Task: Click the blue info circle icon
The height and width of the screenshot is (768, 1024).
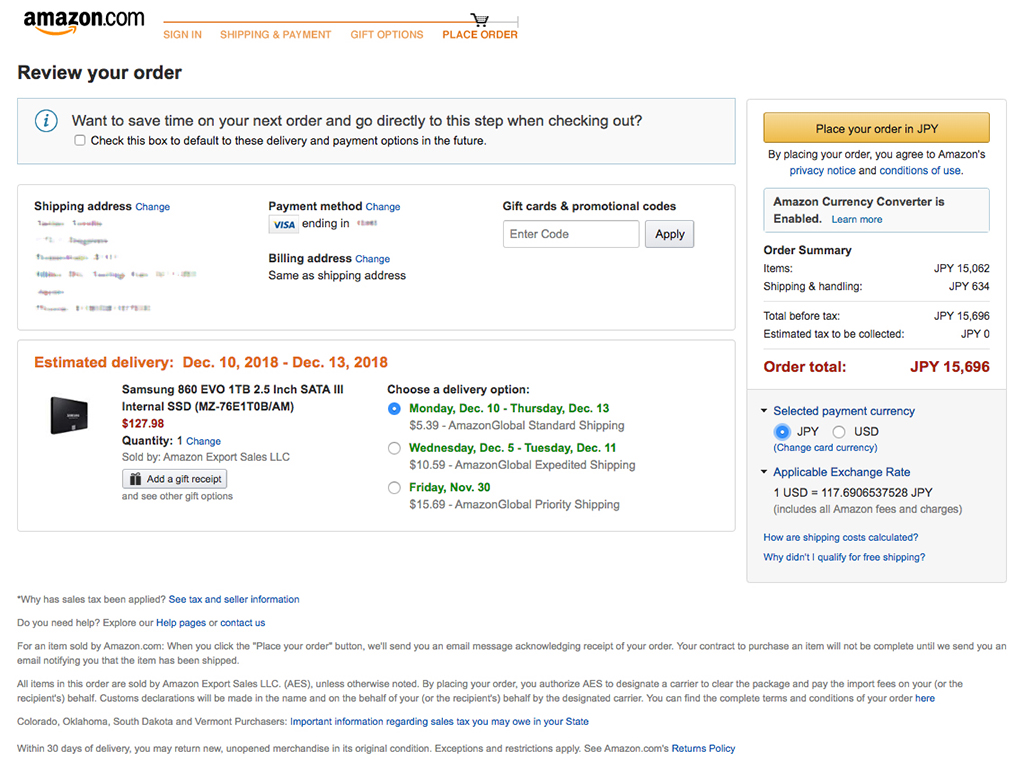Action: pos(46,121)
